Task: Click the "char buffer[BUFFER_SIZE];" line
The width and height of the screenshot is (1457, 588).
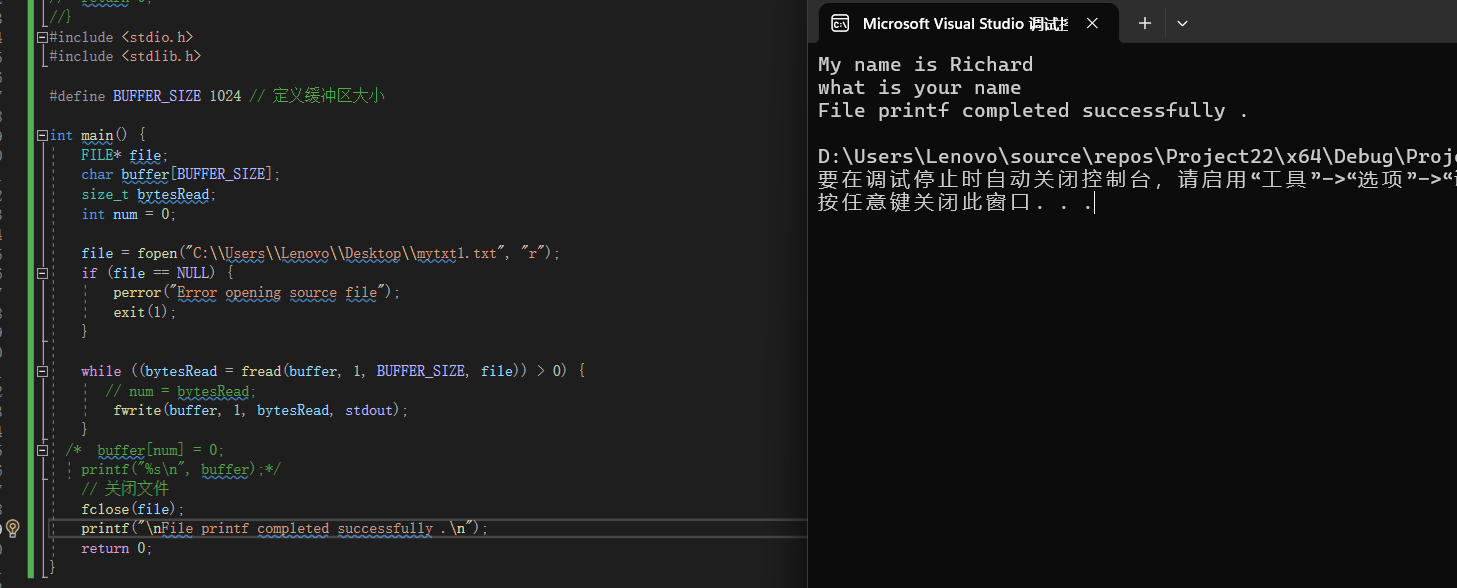Action: coord(181,174)
